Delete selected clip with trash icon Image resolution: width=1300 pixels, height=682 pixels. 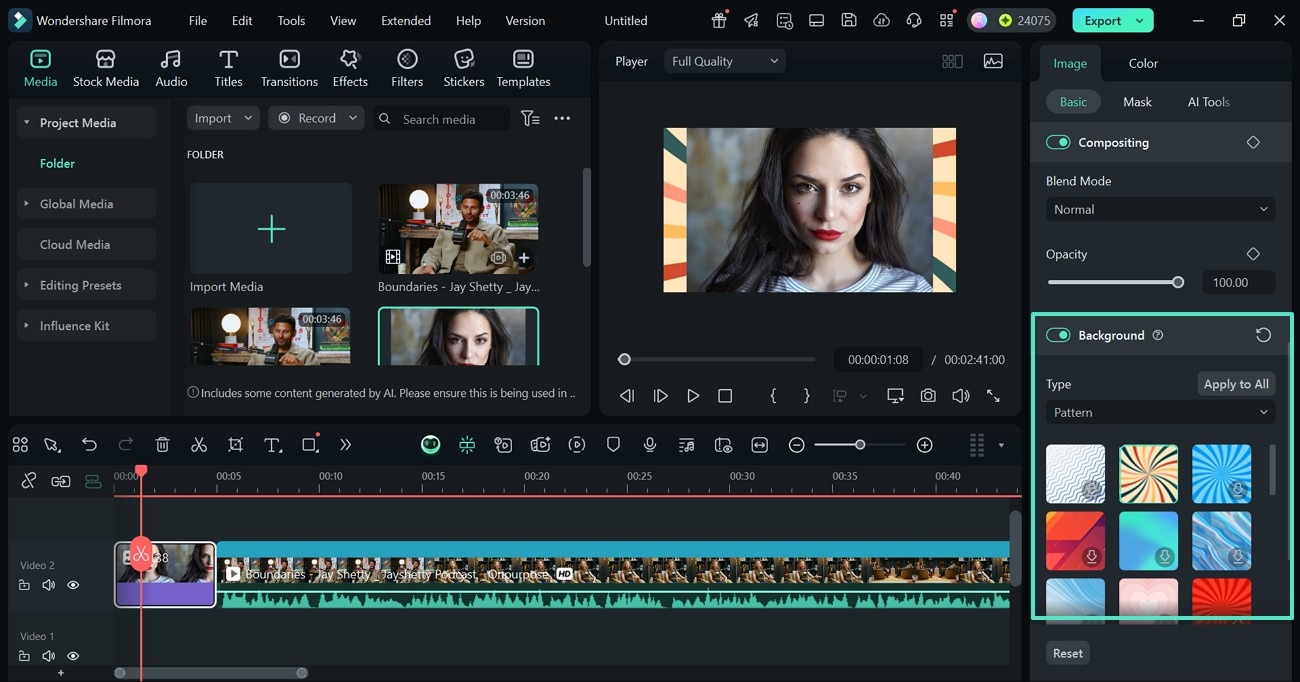point(163,445)
